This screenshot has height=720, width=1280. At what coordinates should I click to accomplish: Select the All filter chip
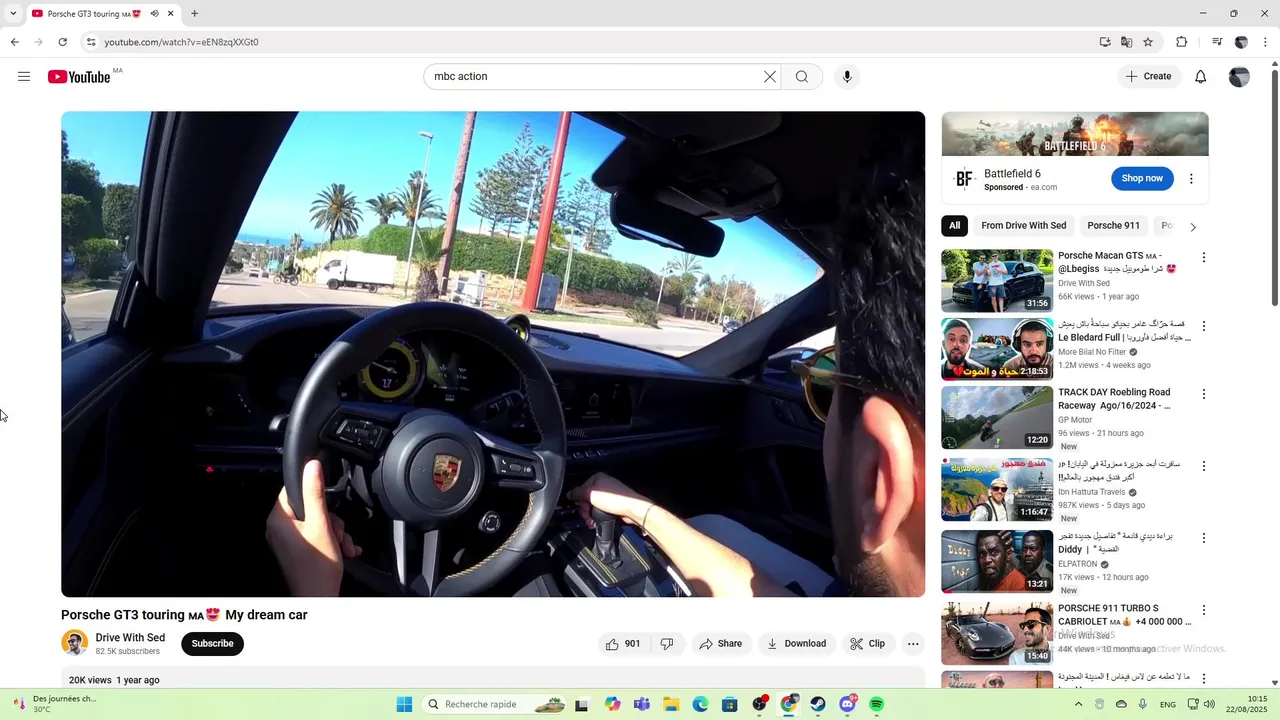955,226
